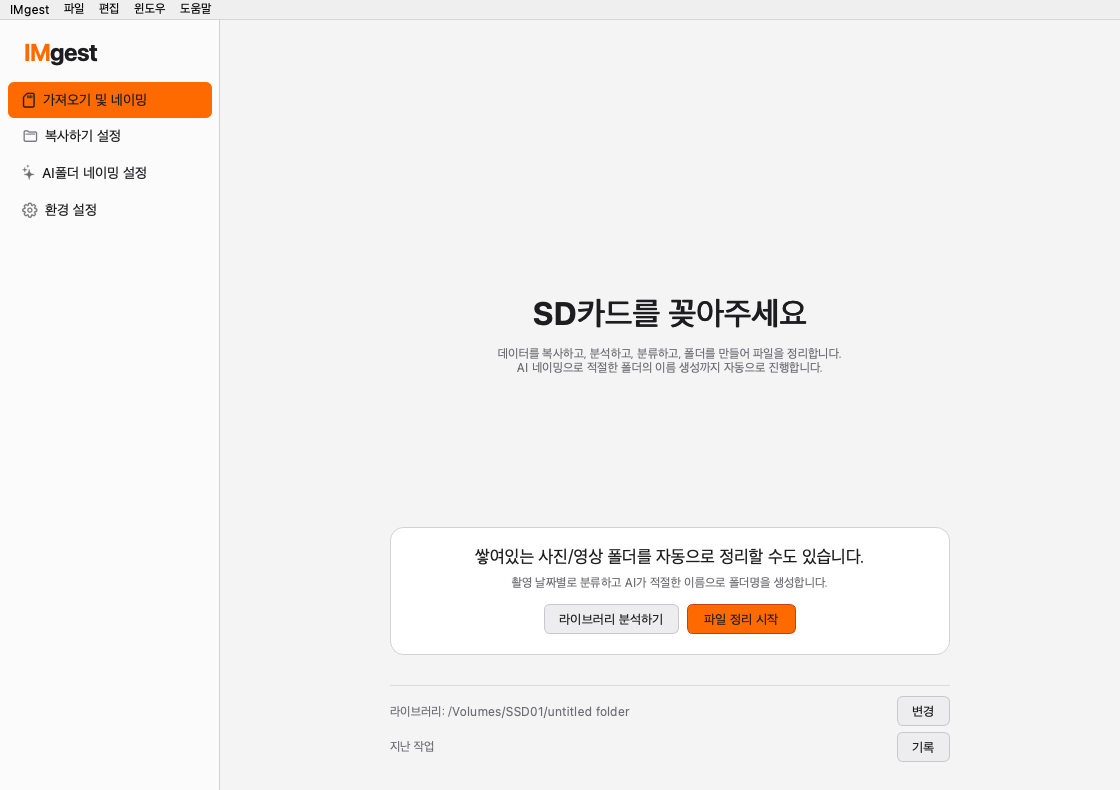Screen dimensions: 1120x790
Task: Click the 라이브러리 분석하기 button
Action: pos(611,619)
